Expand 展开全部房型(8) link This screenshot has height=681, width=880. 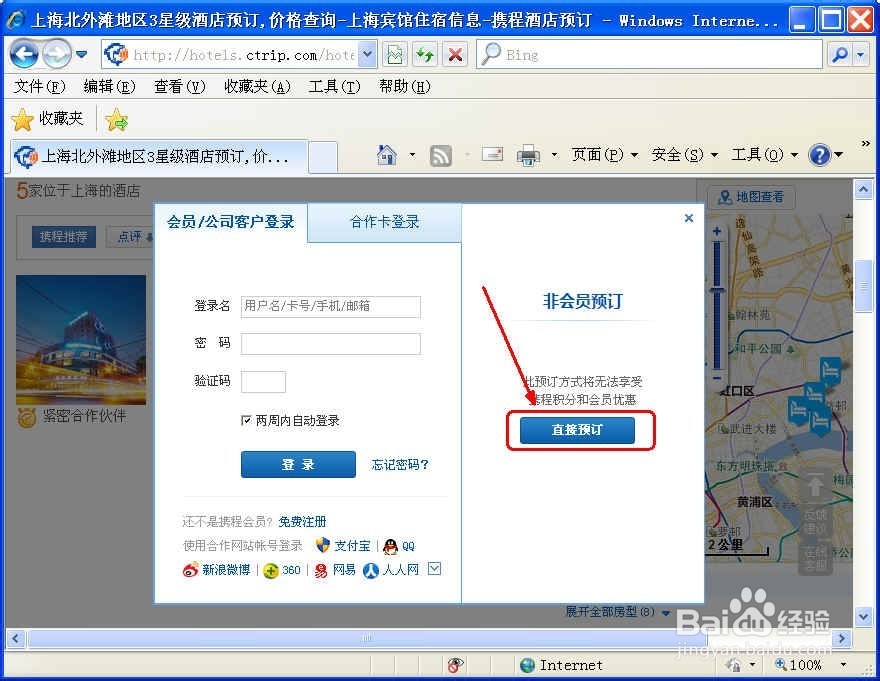617,611
